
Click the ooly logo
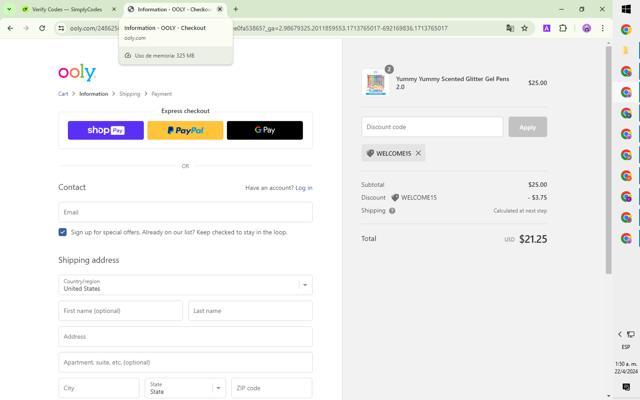[77, 72]
